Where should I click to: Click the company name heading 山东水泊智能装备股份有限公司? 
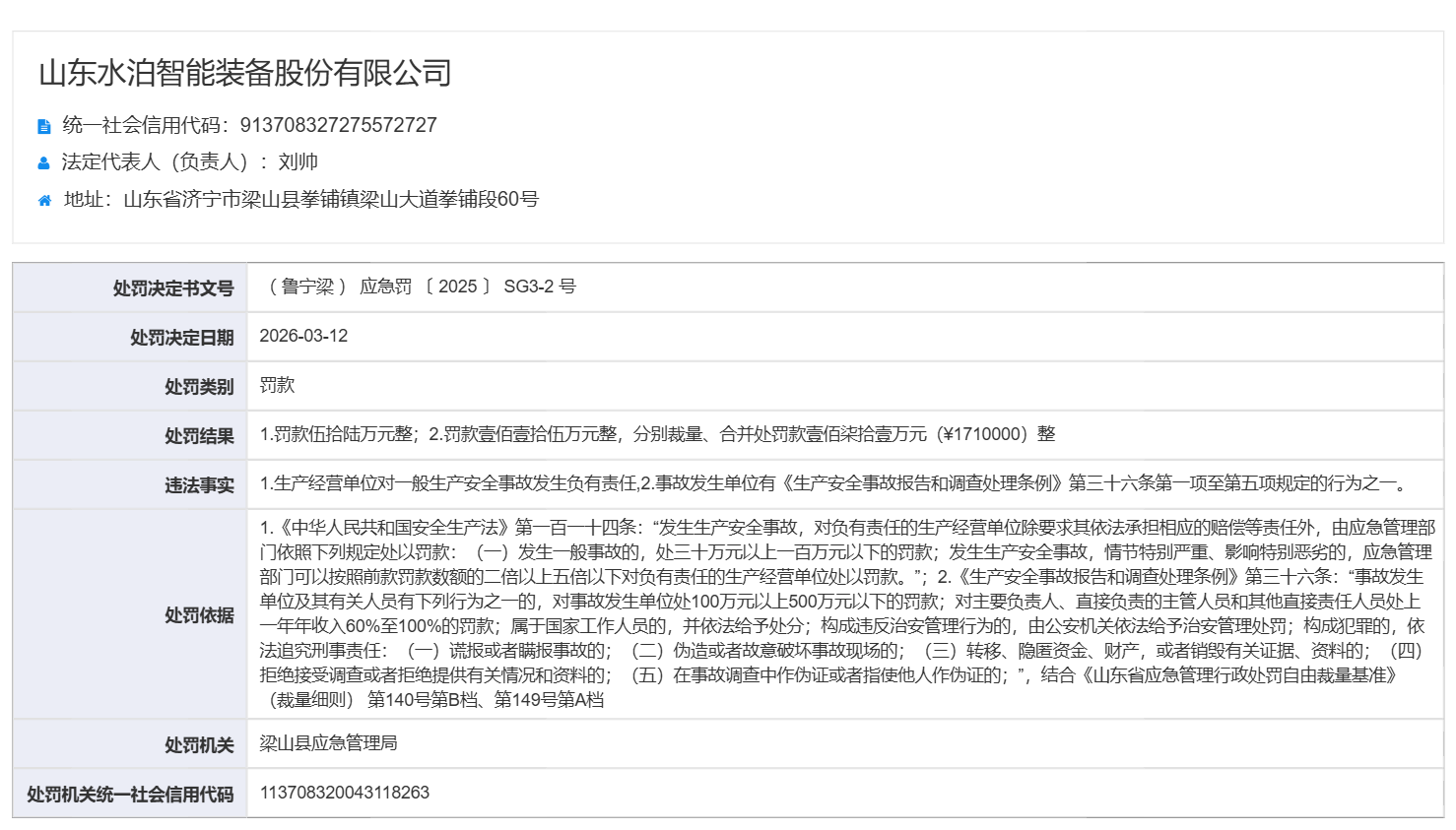(245, 73)
